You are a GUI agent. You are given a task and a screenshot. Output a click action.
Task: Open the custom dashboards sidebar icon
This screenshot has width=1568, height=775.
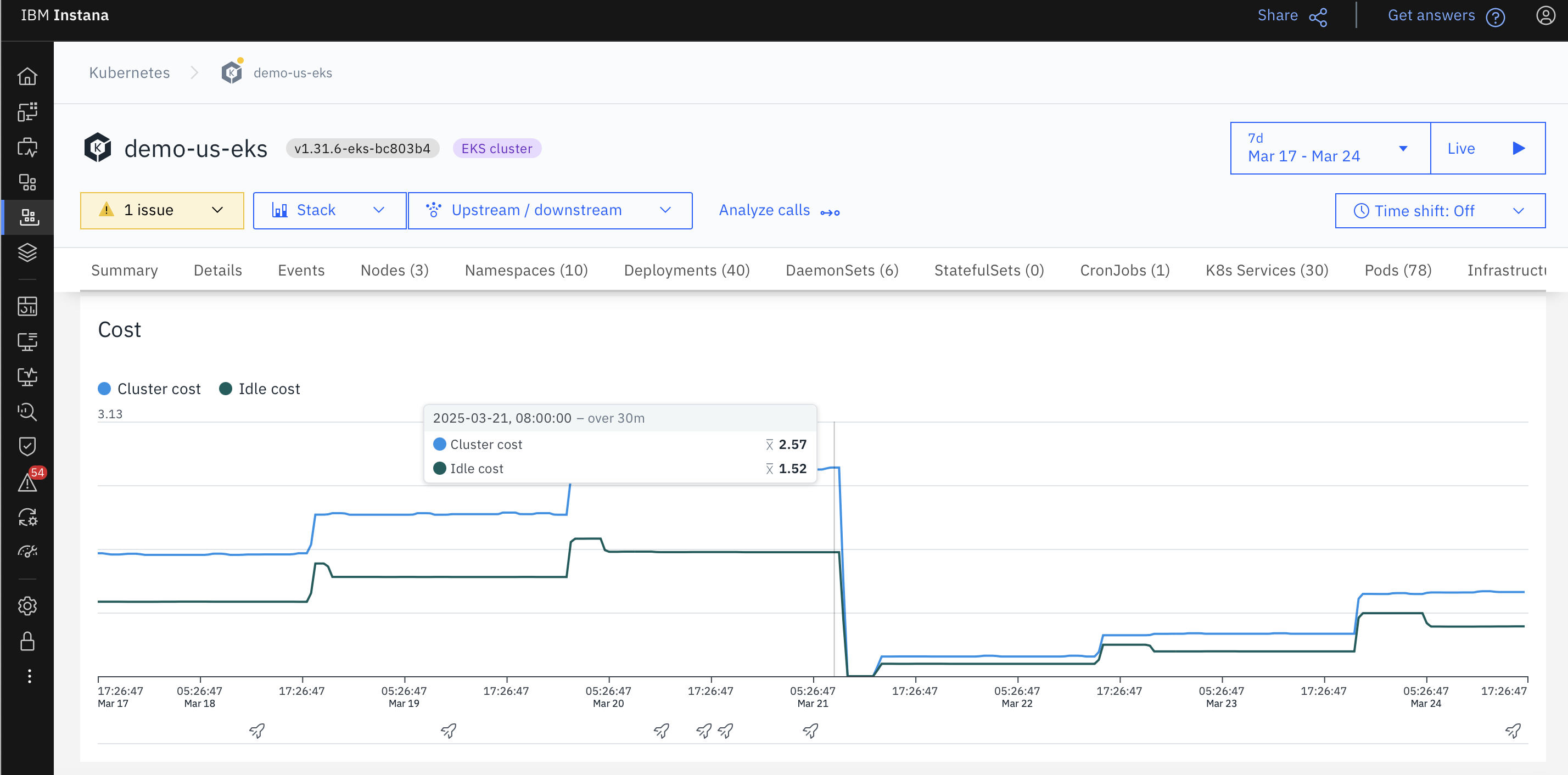(x=28, y=306)
